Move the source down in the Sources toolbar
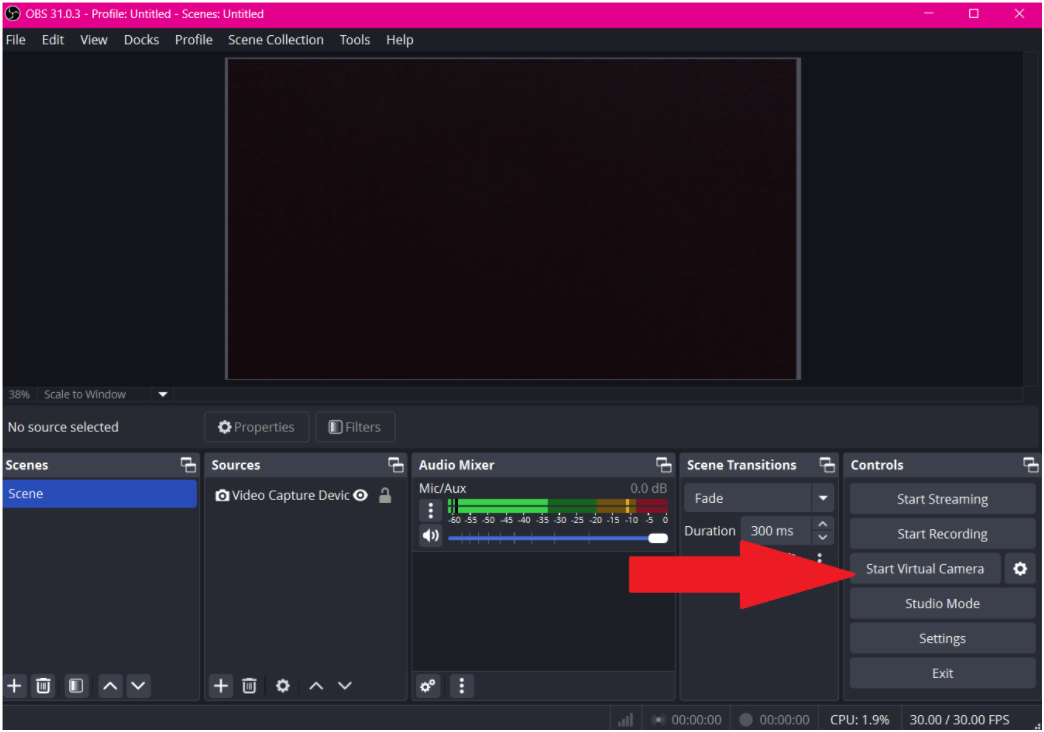Screen dimensions: 1044x732 345,685
